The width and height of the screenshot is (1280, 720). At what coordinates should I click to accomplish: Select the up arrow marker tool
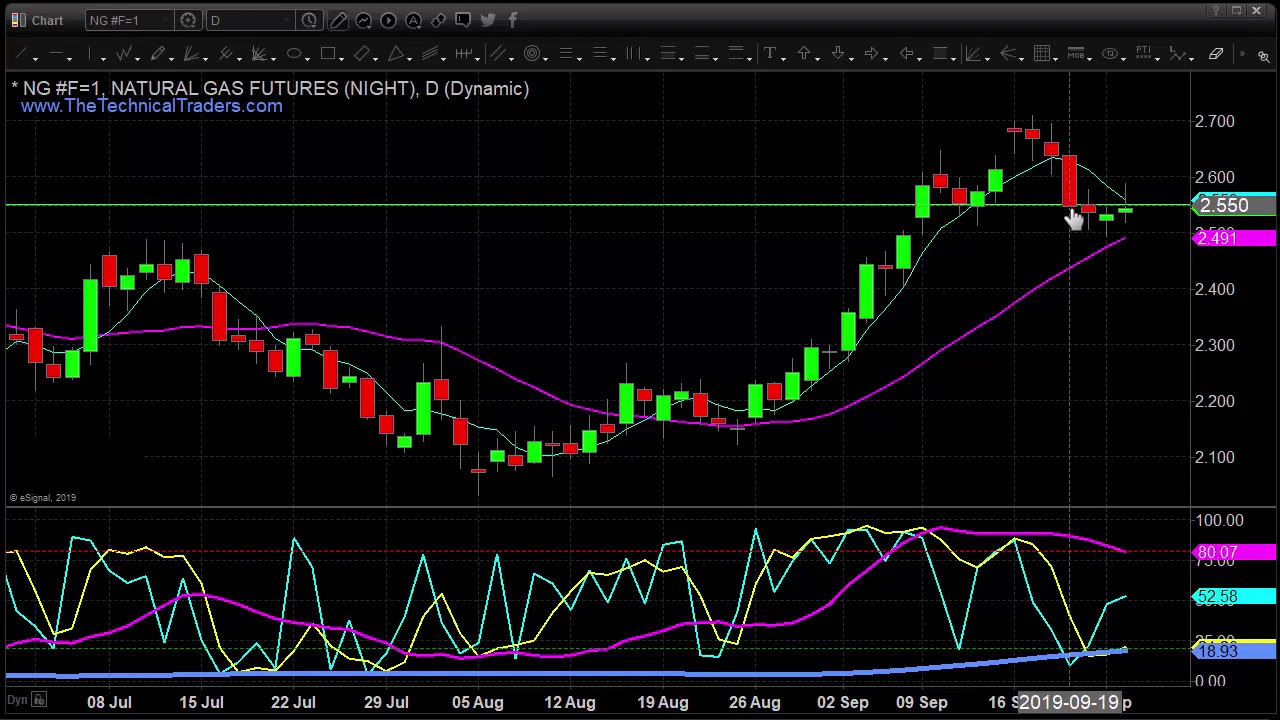click(x=804, y=54)
